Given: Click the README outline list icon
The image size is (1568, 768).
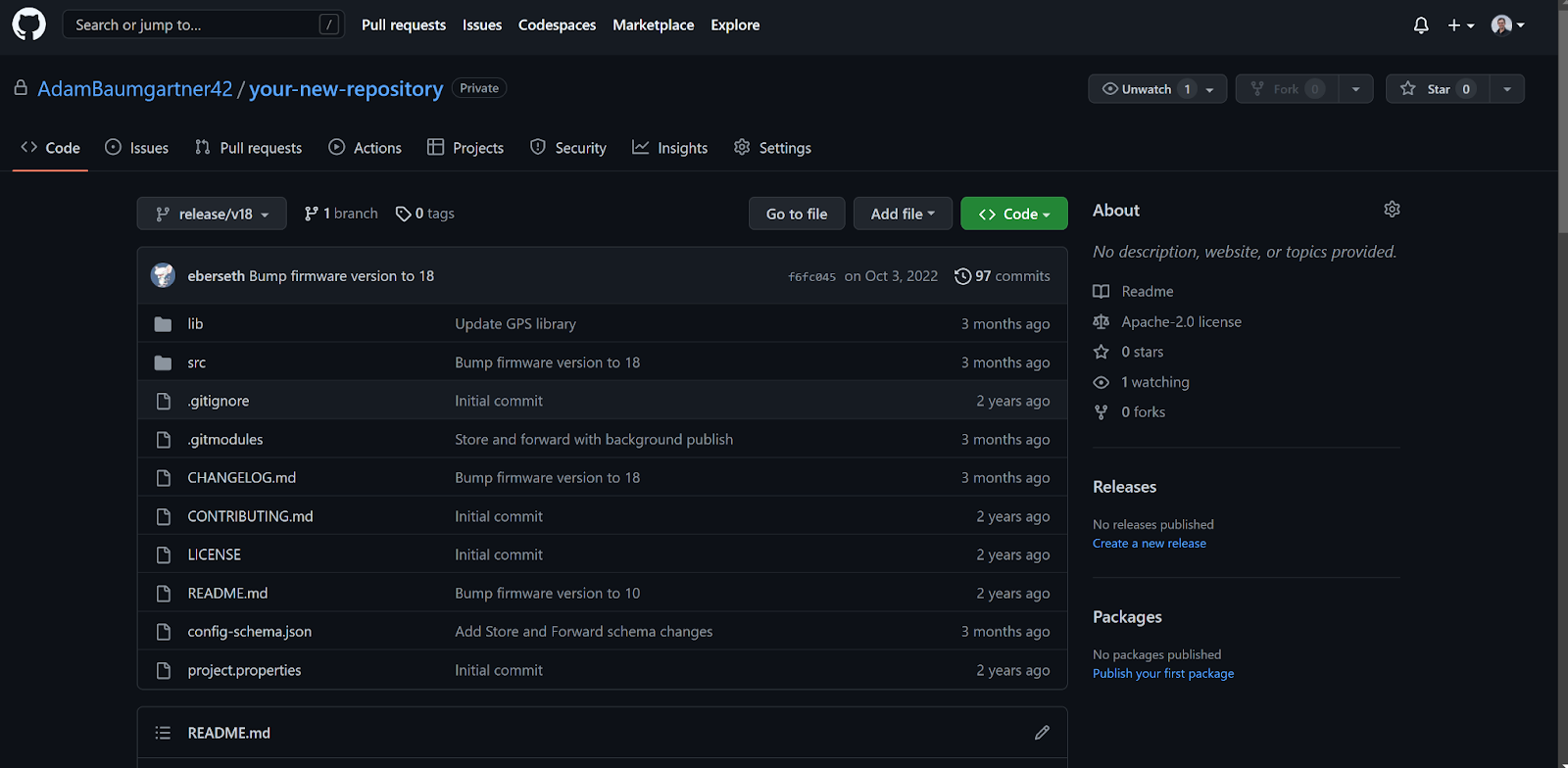Looking at the screenshot, I should tap(163, 733).
